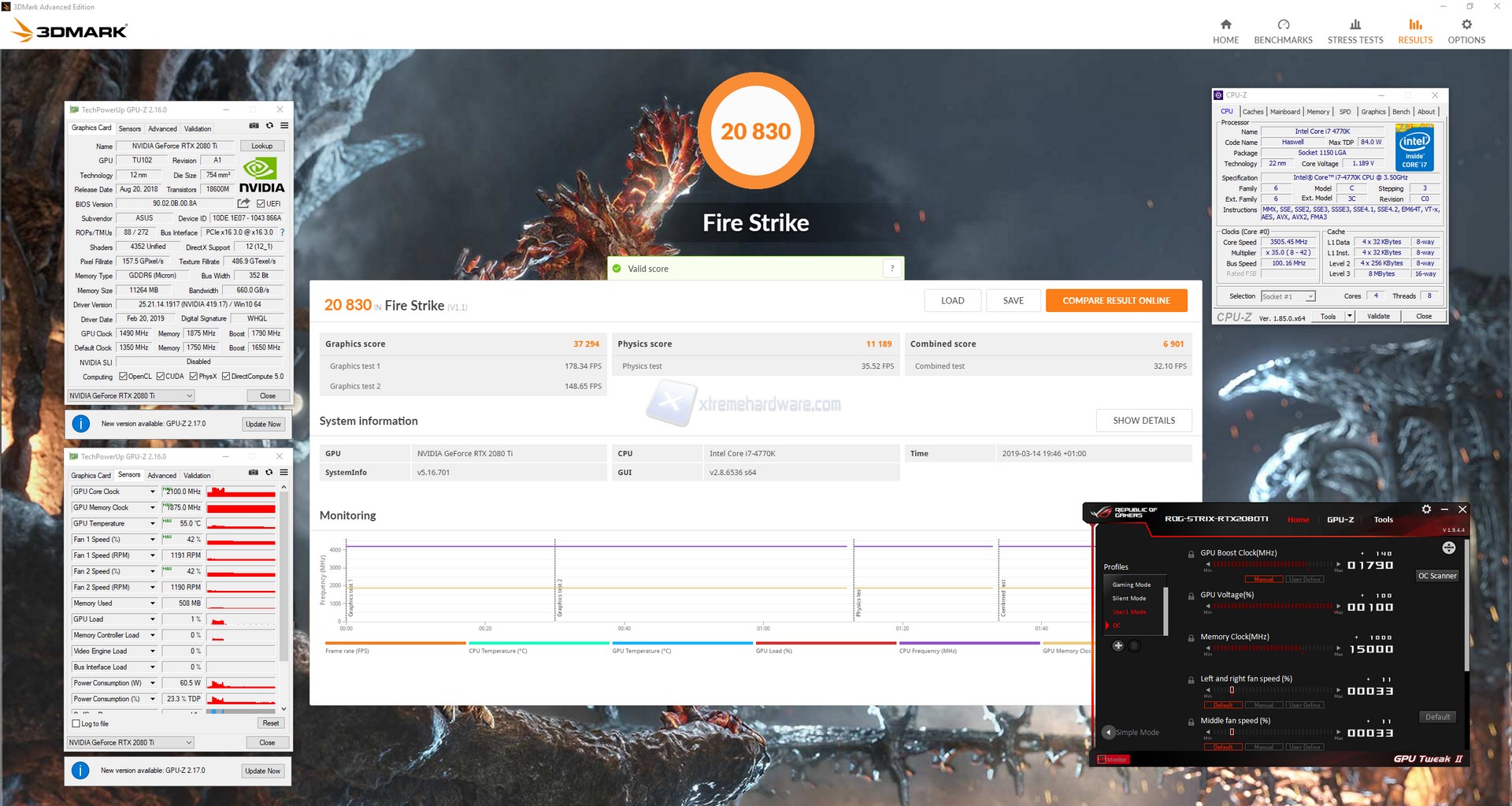
Task: Click the Stress Tests icon in 3DMark
Action: 1354,24
